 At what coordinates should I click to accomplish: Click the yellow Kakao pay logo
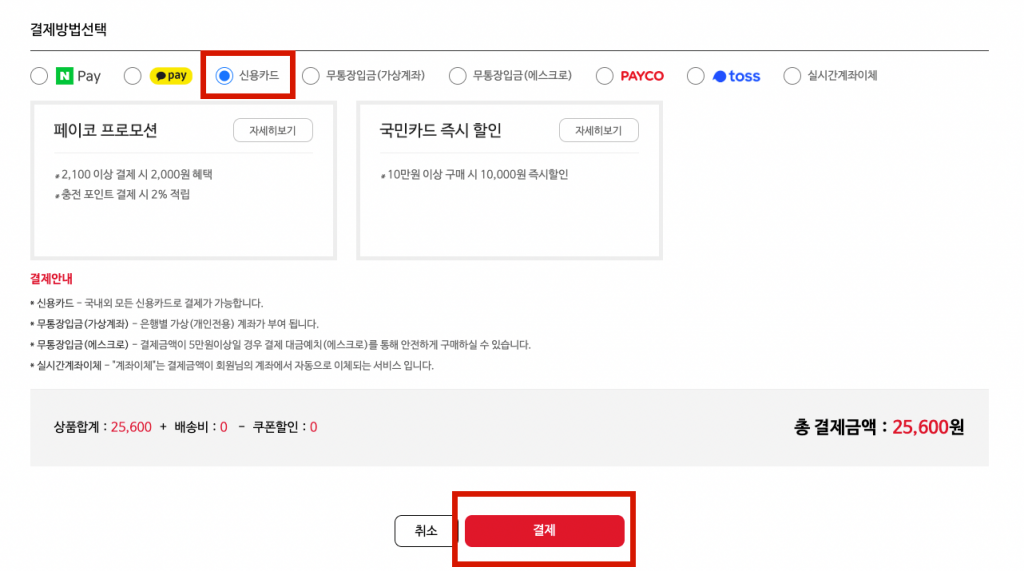[x=170, y=76]
